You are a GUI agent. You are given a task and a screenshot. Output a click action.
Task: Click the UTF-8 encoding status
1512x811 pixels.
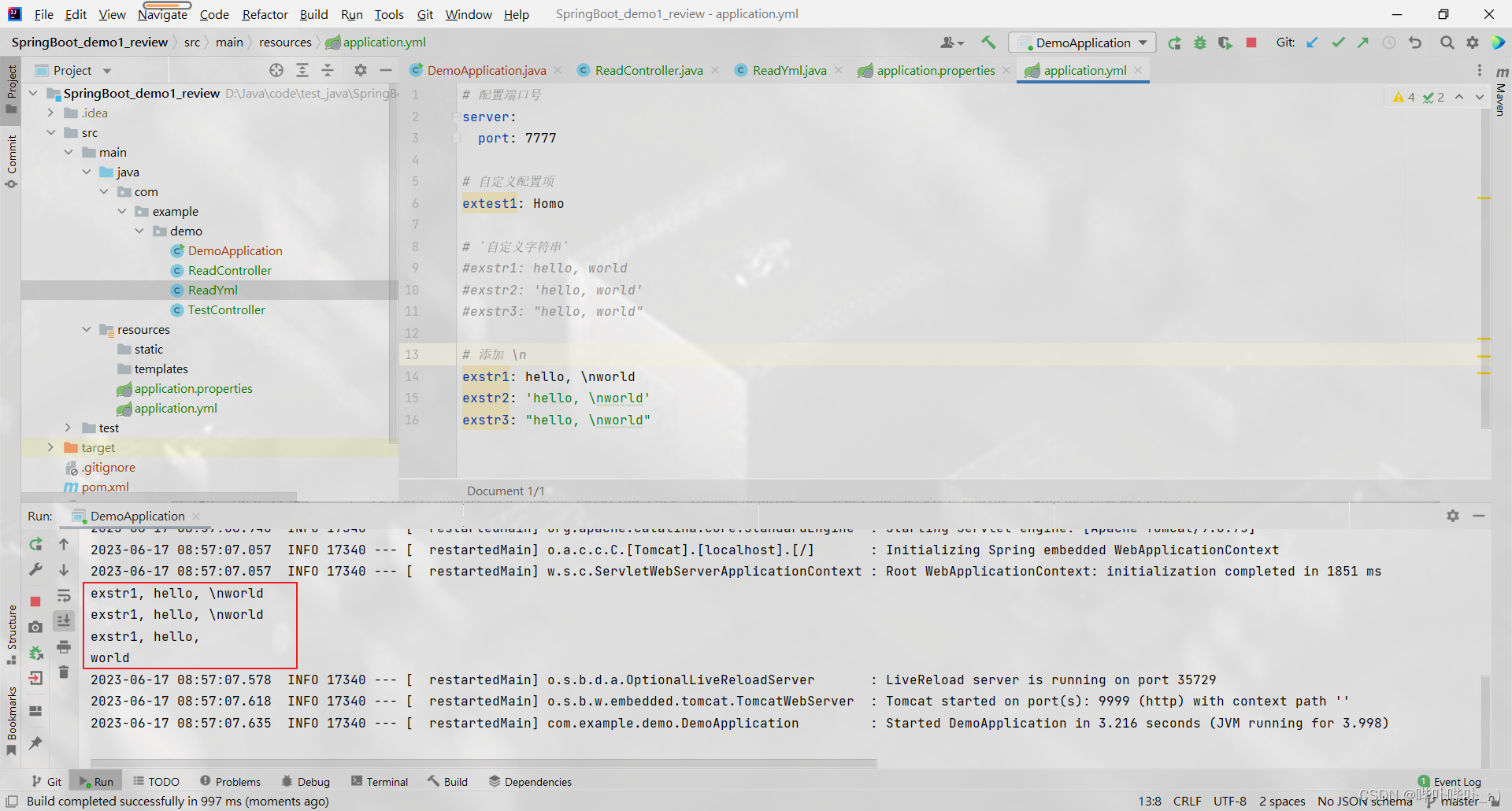1229,801
